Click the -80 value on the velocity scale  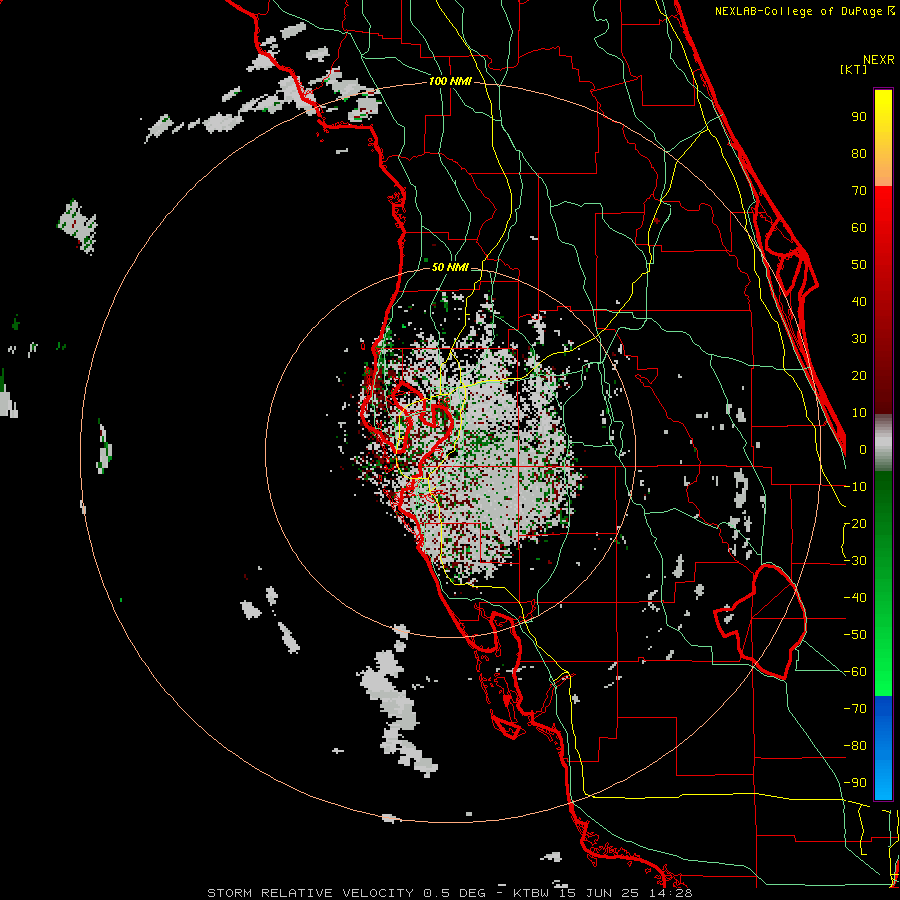point(855,746)
